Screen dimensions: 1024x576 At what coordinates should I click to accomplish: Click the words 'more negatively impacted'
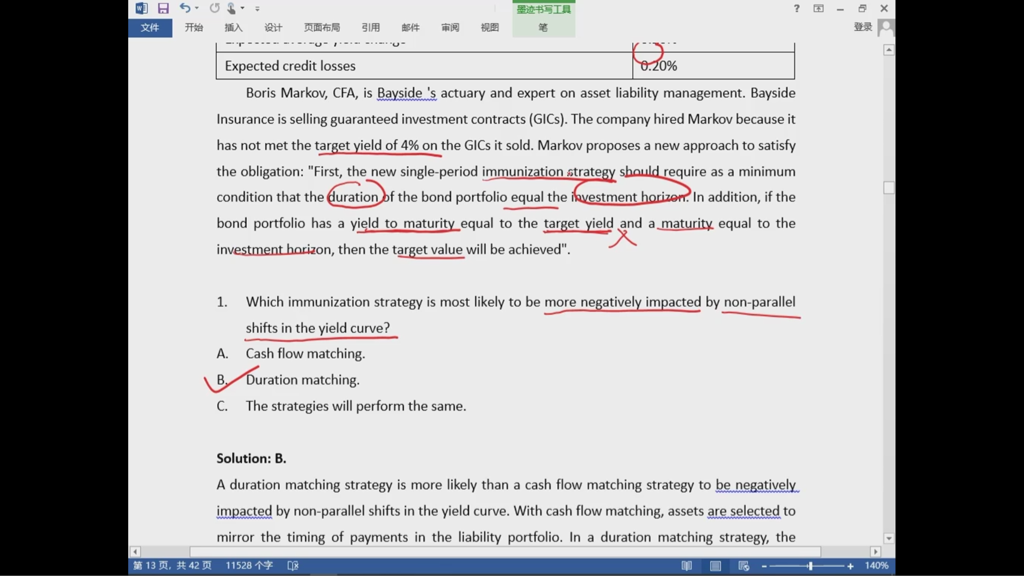622,302
